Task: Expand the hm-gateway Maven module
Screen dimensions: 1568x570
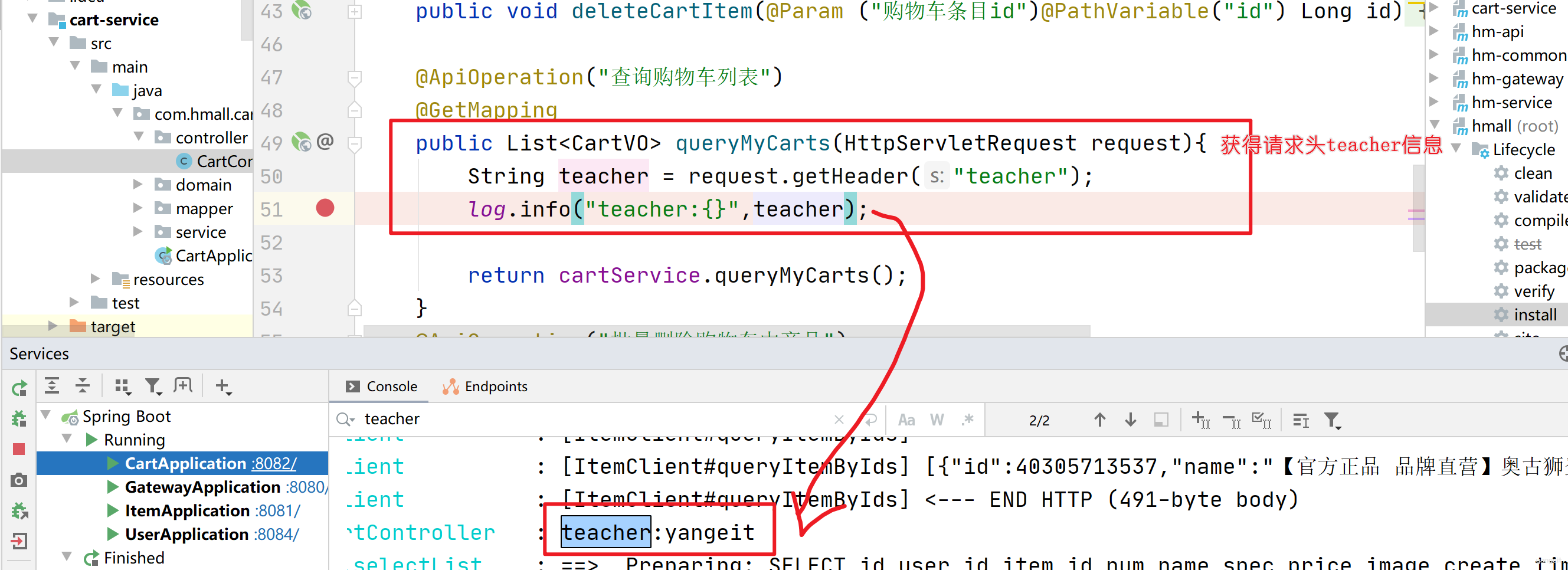Action: click(1433, 78)
